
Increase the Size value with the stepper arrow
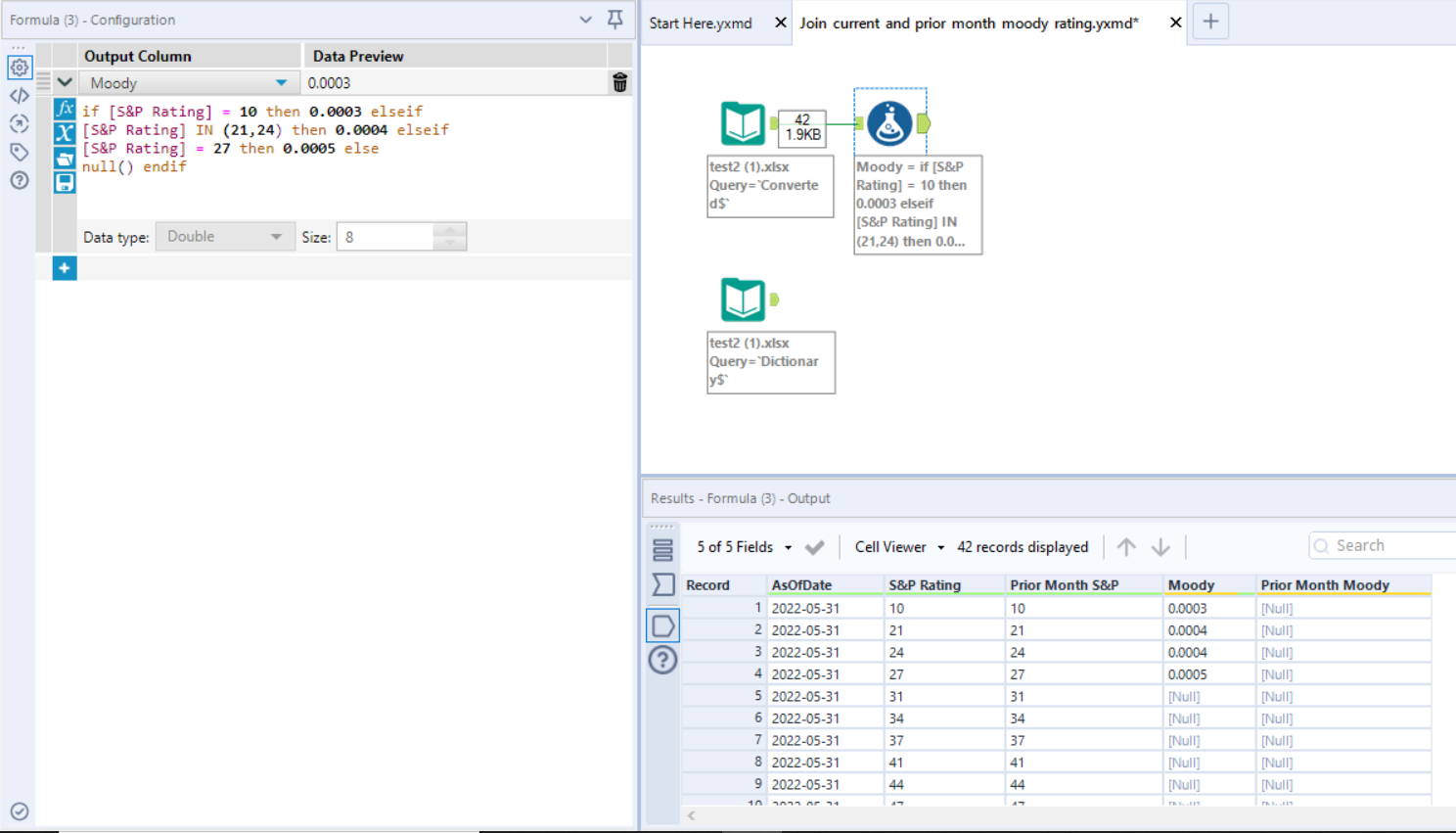coord(449,230)
